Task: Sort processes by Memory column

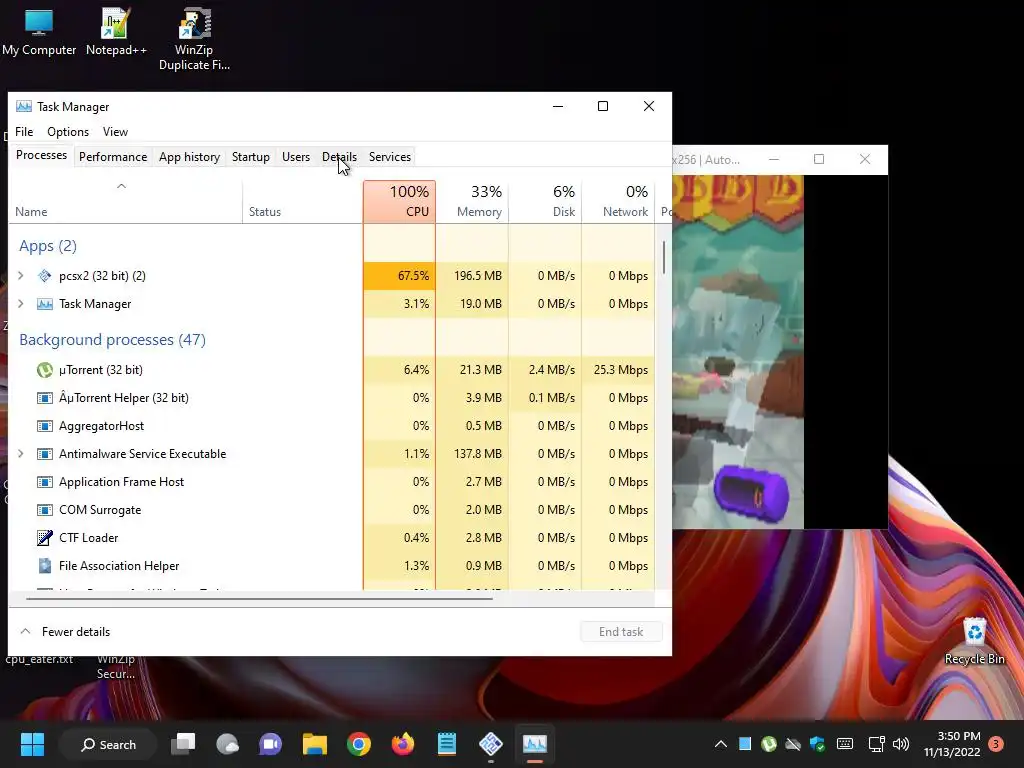Action: pos(472,202)
